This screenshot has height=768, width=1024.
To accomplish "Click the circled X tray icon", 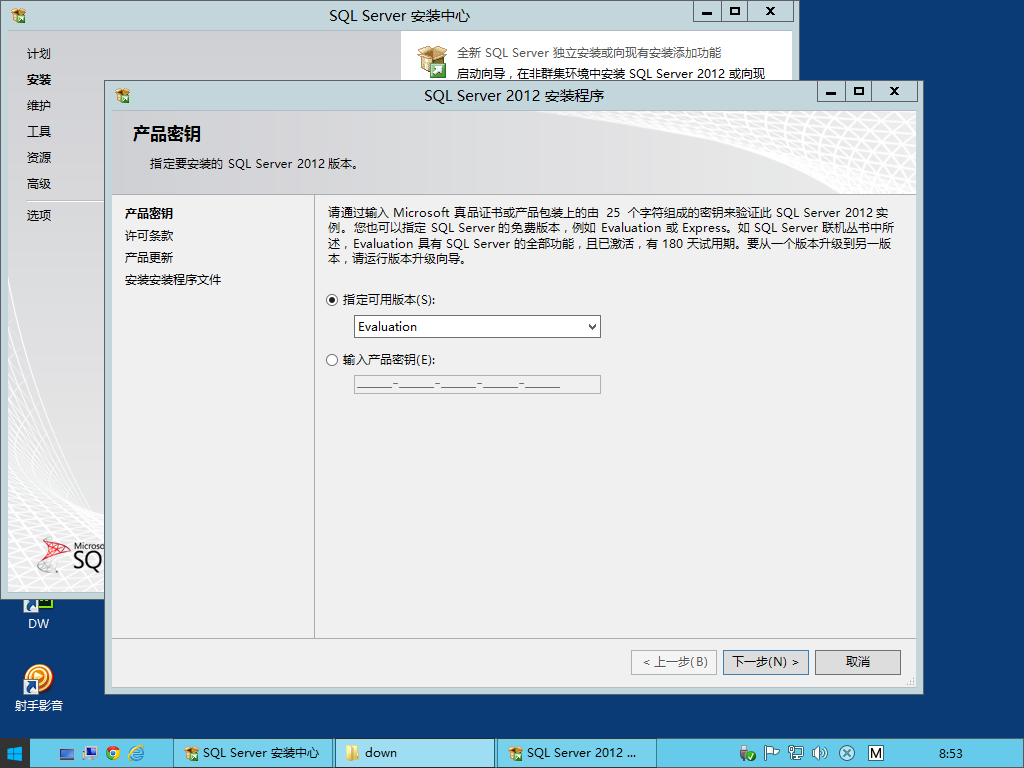I will pos(847,754).
